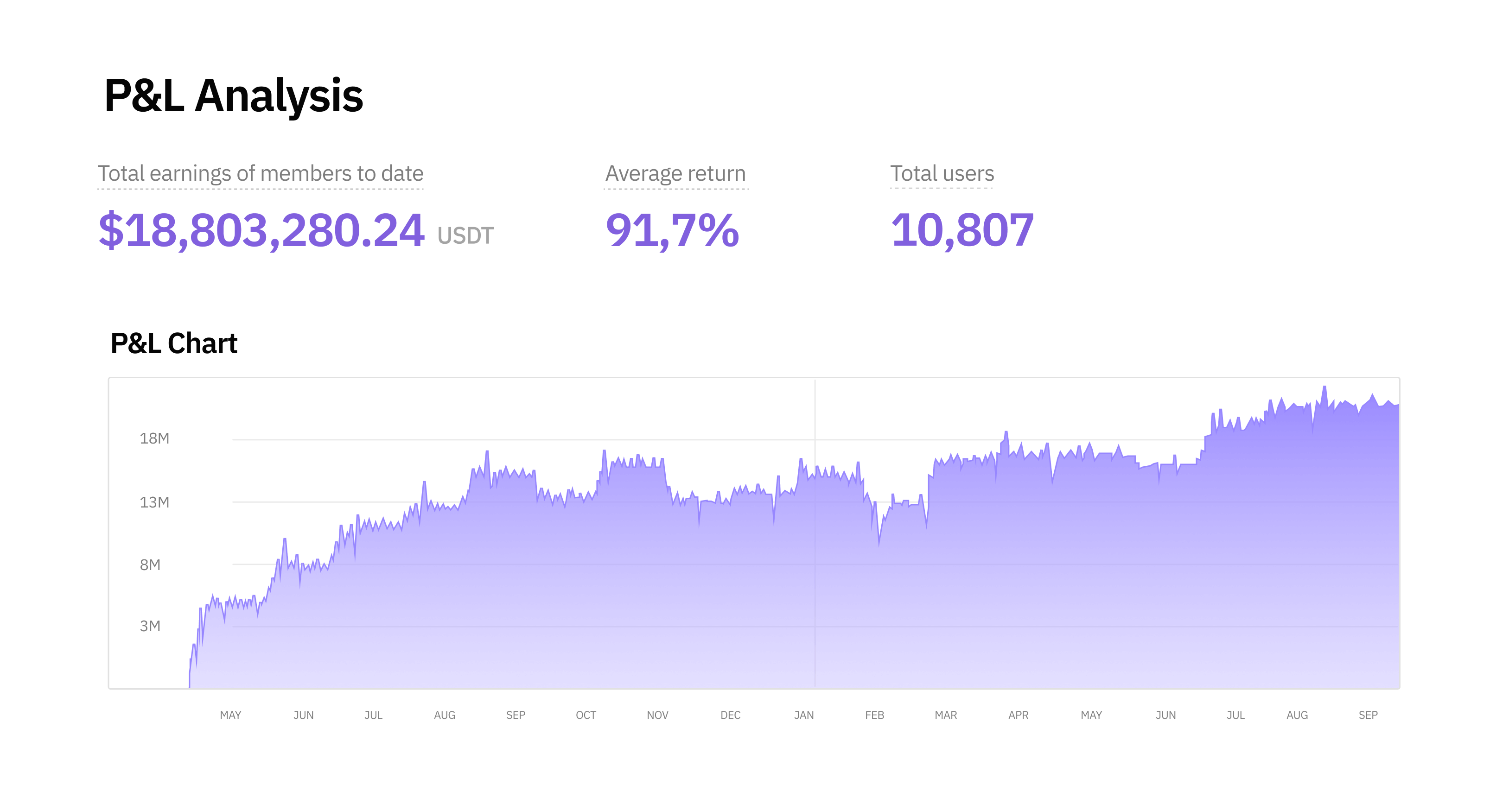Click the 8M y-axis label

150,565
